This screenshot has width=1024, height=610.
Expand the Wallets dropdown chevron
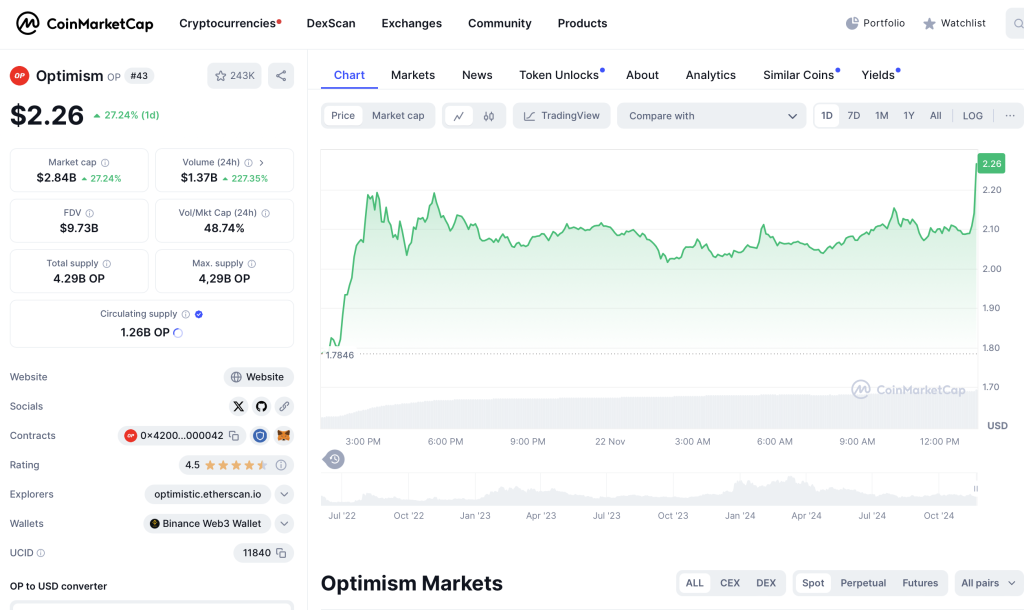click(x=284, y=524)
